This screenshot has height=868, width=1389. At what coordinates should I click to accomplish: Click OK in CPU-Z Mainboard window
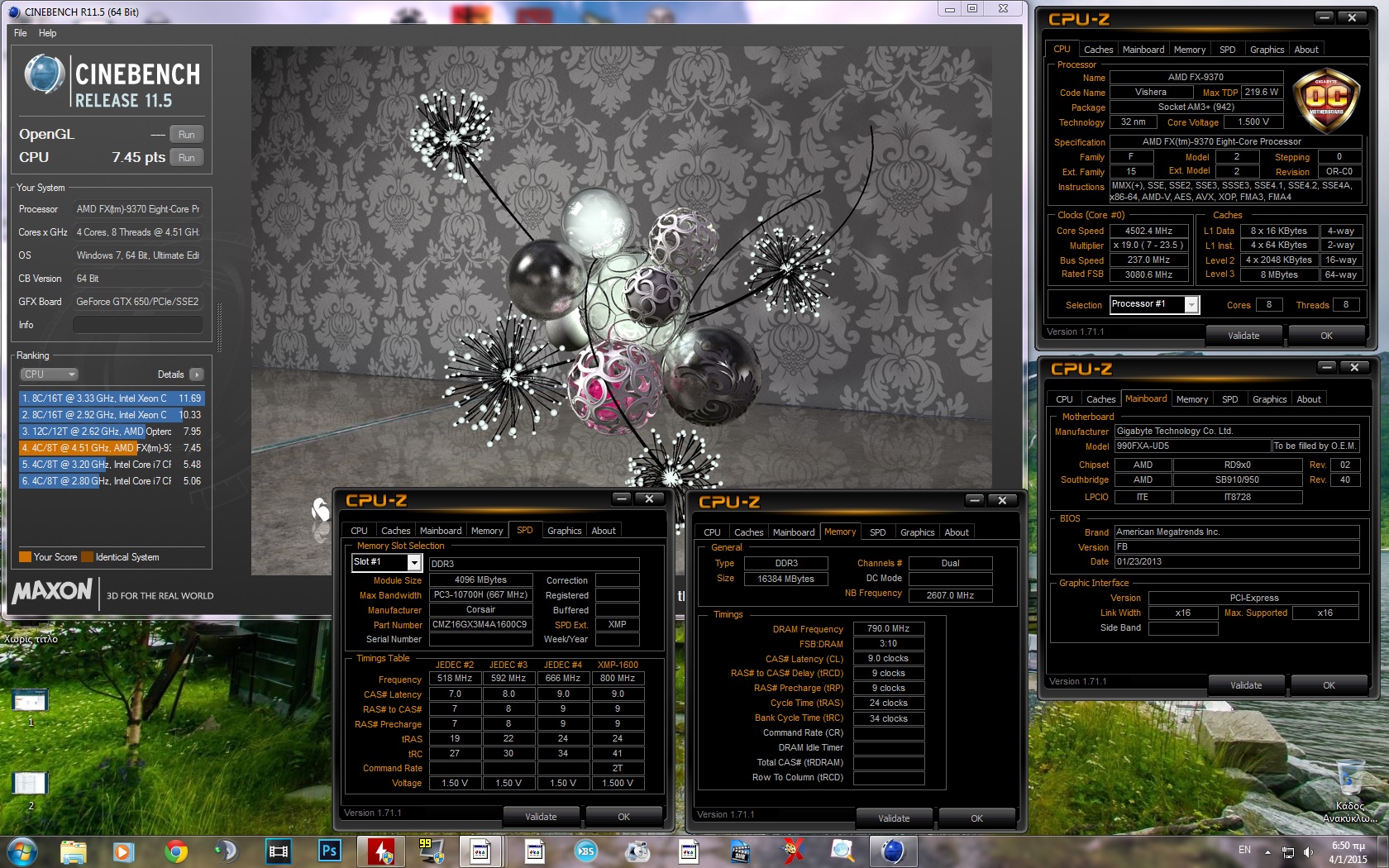[1329, 685]
